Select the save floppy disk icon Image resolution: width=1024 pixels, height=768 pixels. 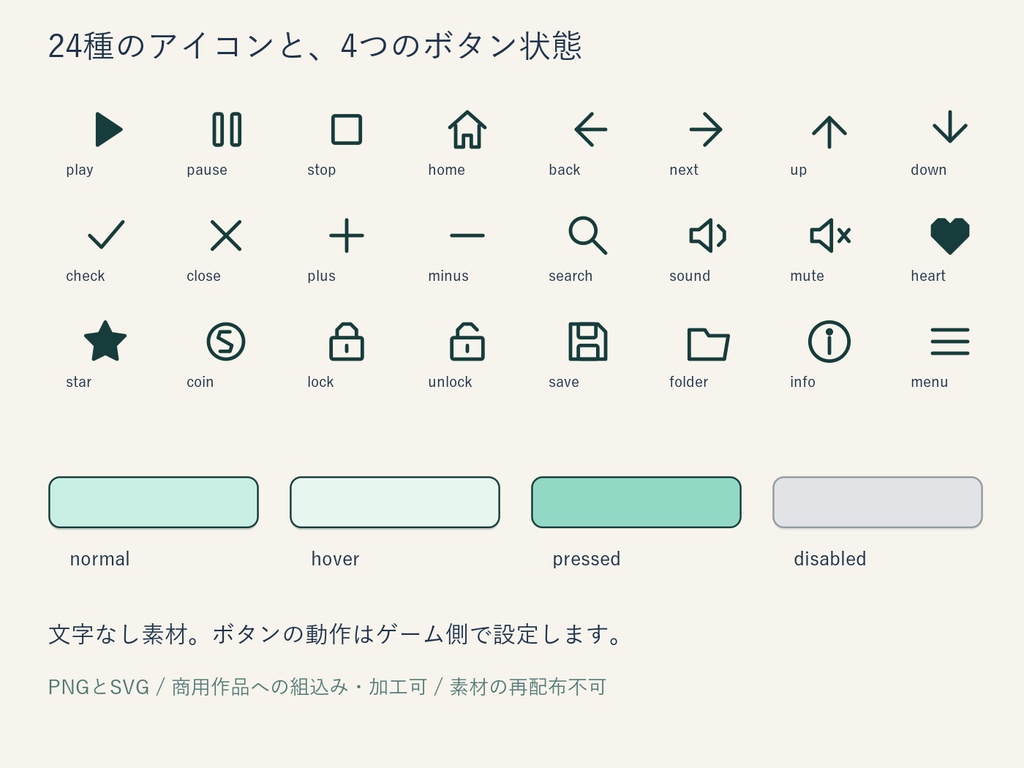point(588,342)
